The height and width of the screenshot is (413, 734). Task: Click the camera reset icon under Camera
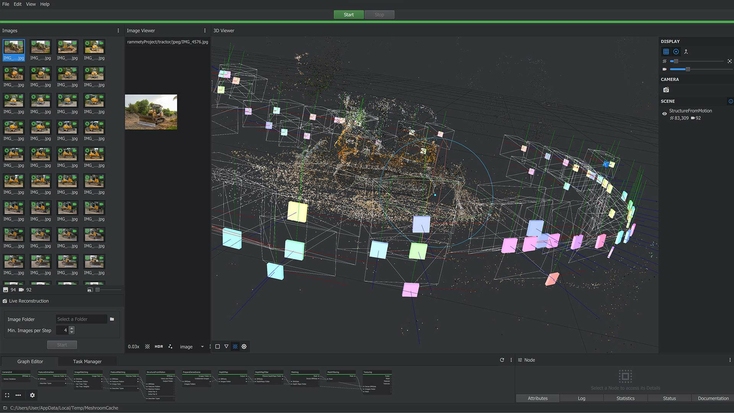point(666,90)
